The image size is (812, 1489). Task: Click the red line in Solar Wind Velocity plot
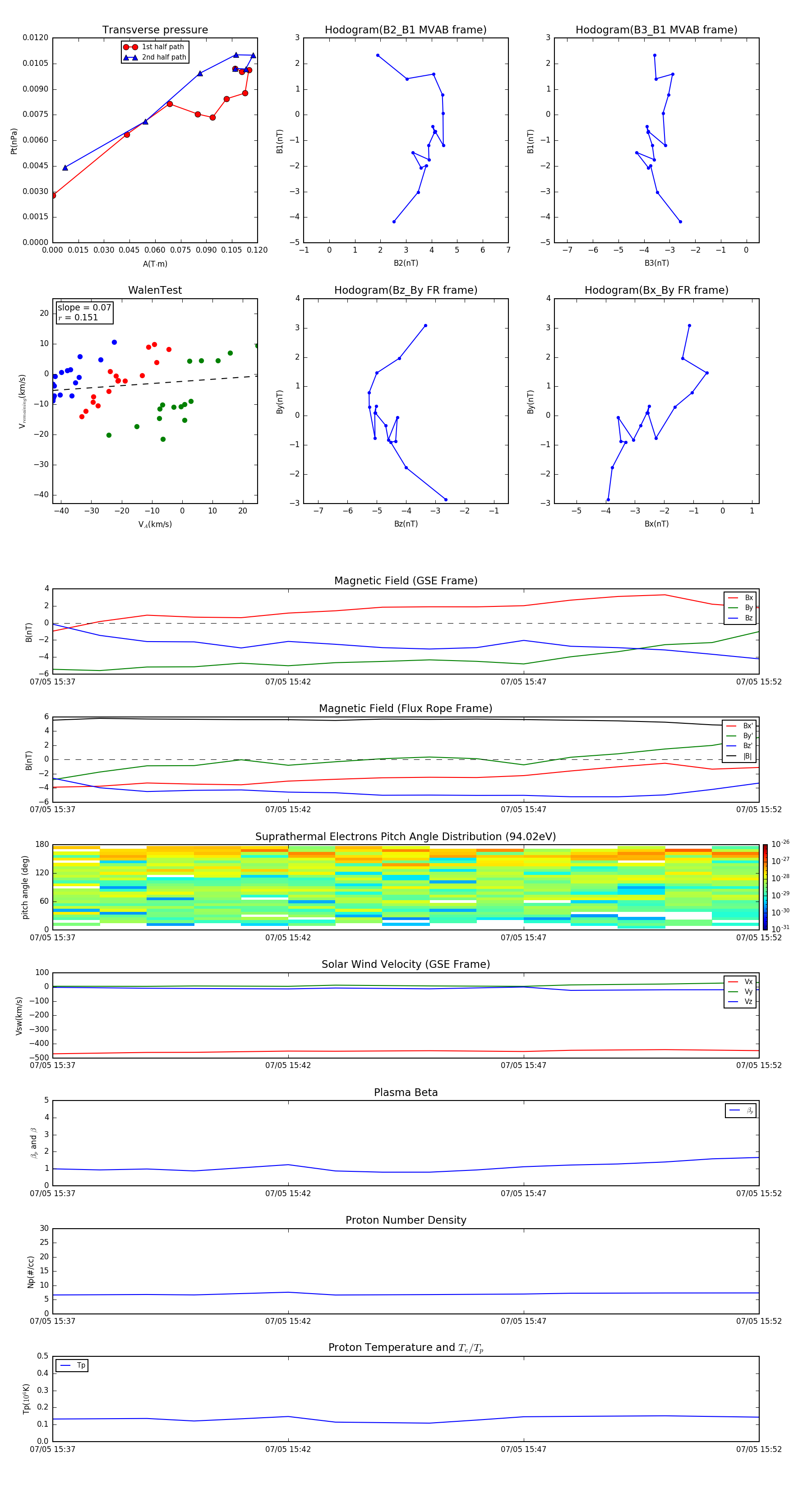(x=406, y=1051)
